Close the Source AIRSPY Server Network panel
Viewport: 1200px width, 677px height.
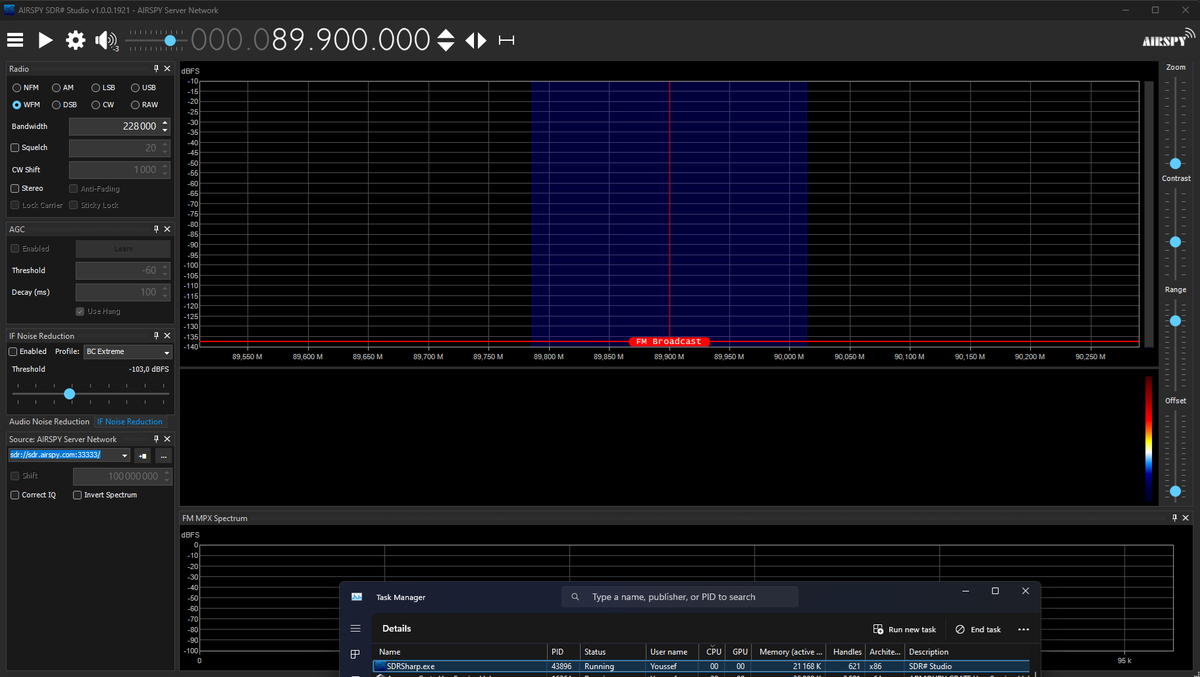pos(167,439)
